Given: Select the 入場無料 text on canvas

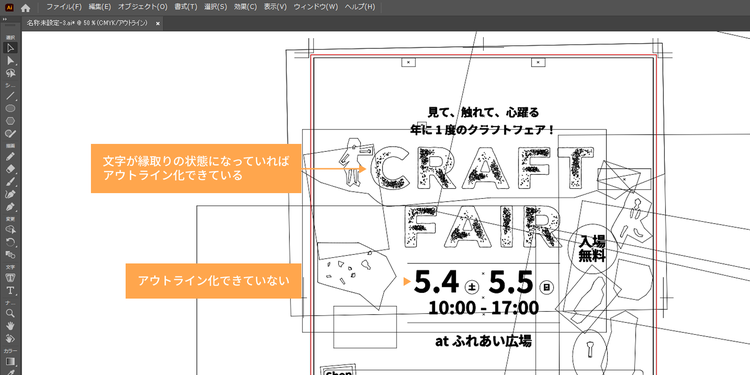Looking at the screenshot, I should (593, 248).
